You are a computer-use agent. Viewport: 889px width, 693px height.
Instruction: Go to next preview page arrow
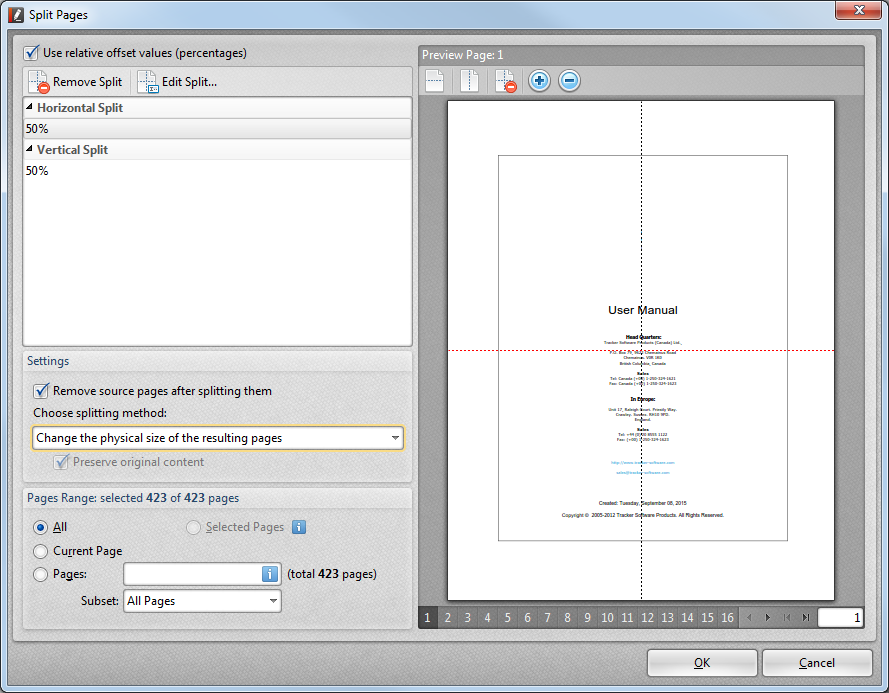[768, 618]
